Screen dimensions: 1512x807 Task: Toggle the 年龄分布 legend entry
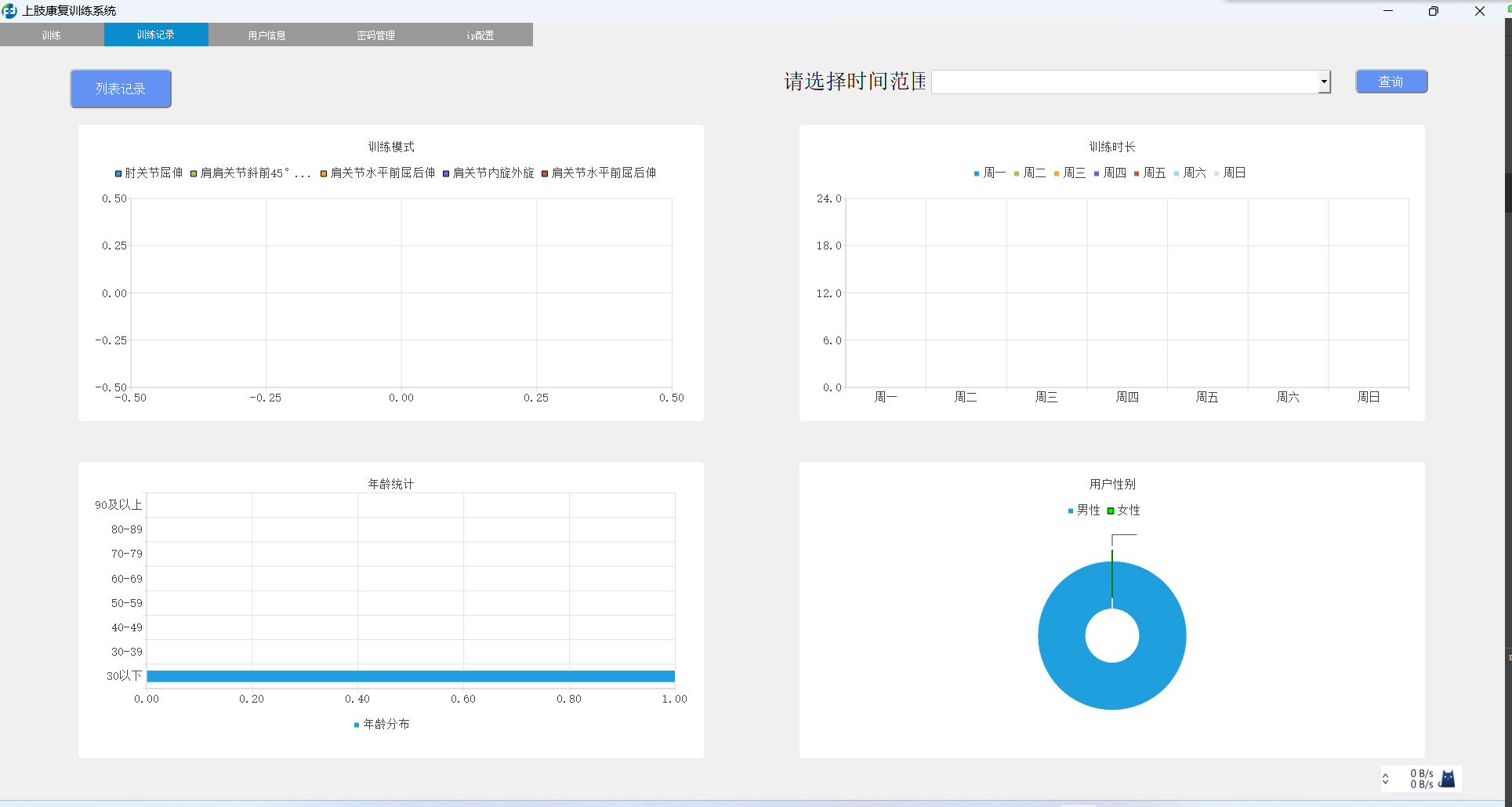pyautogui.click(x=382, y=725)
